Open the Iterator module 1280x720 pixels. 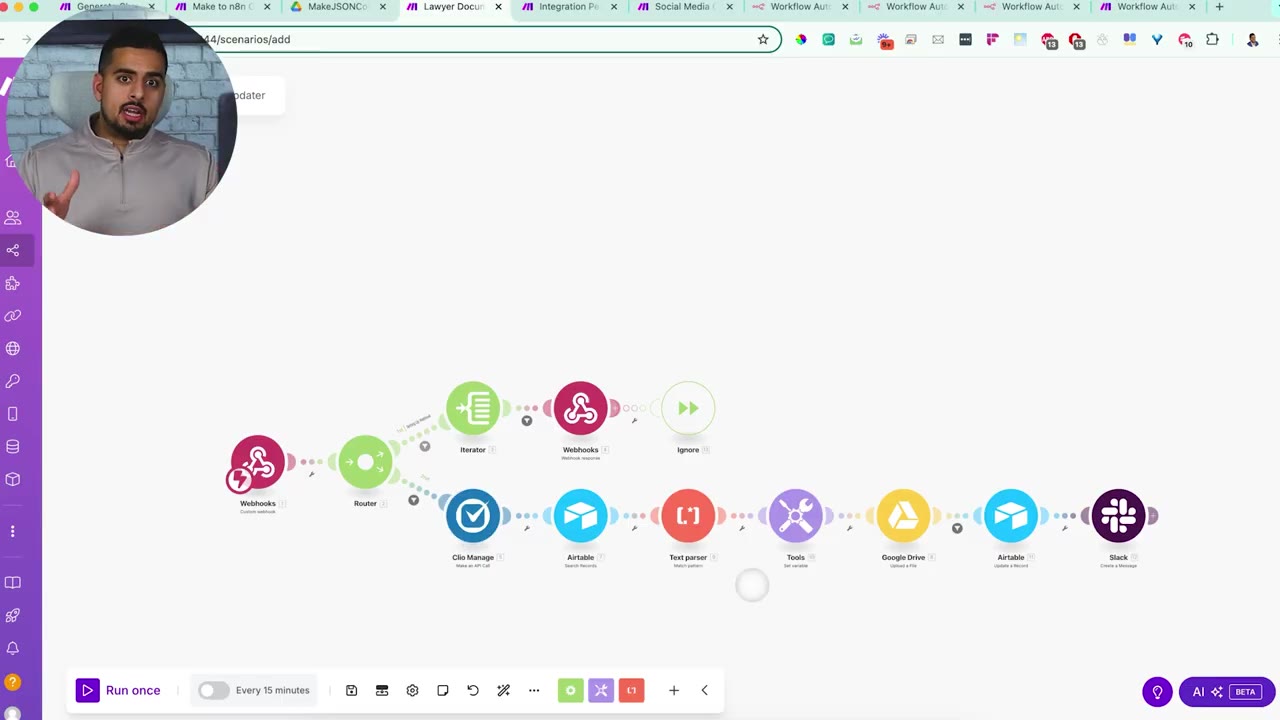point(473,408)
